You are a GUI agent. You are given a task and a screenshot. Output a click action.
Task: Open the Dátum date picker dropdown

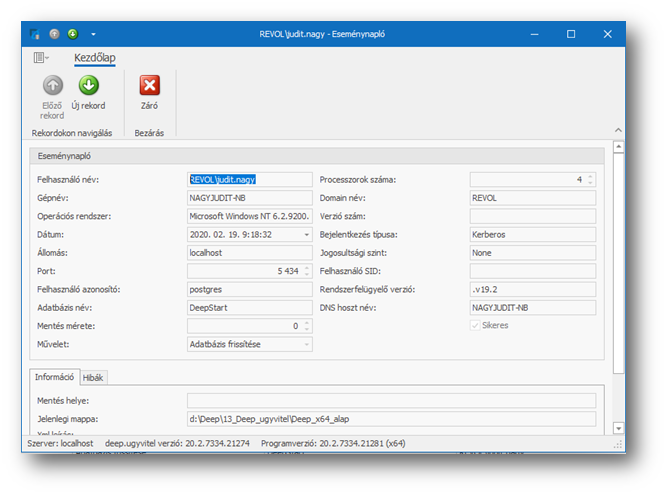pyautogui.click(x=307, y=235)
